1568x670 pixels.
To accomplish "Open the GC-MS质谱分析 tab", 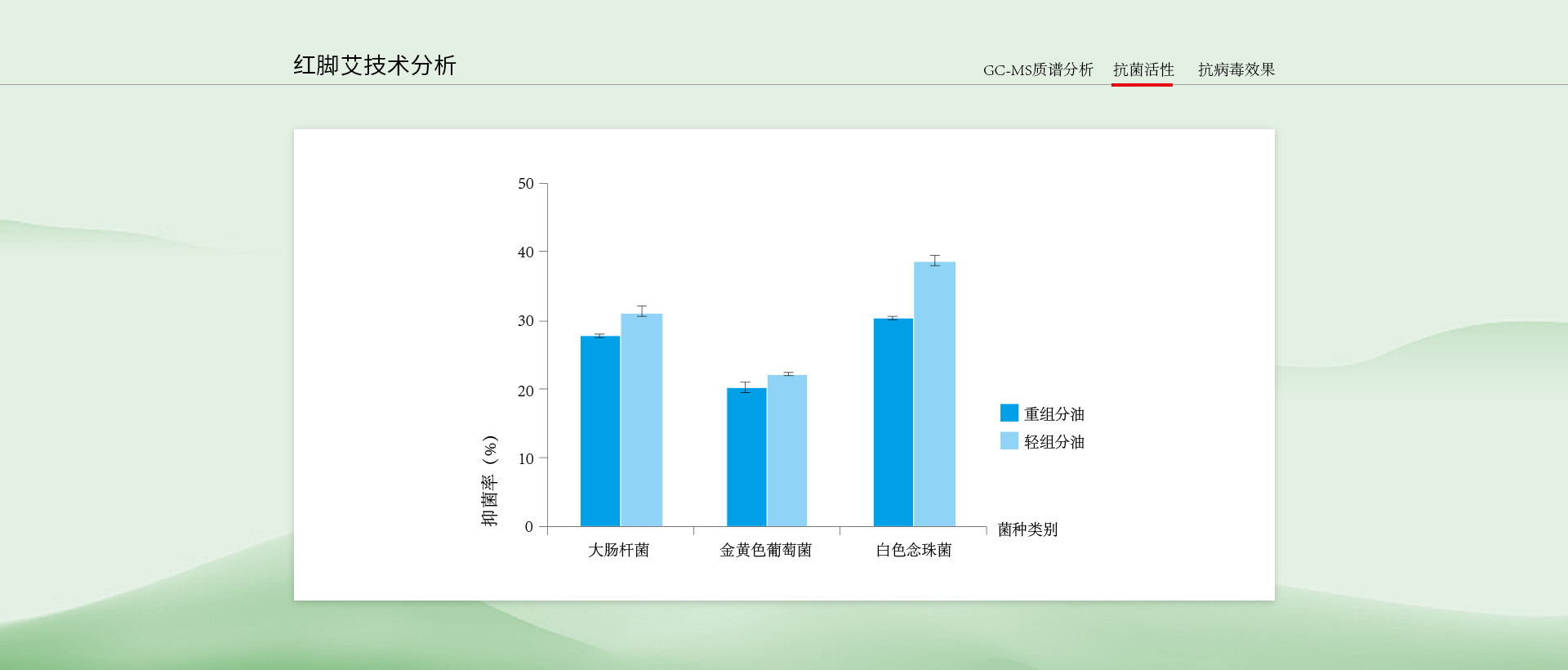I will [x=1037, y=70].
